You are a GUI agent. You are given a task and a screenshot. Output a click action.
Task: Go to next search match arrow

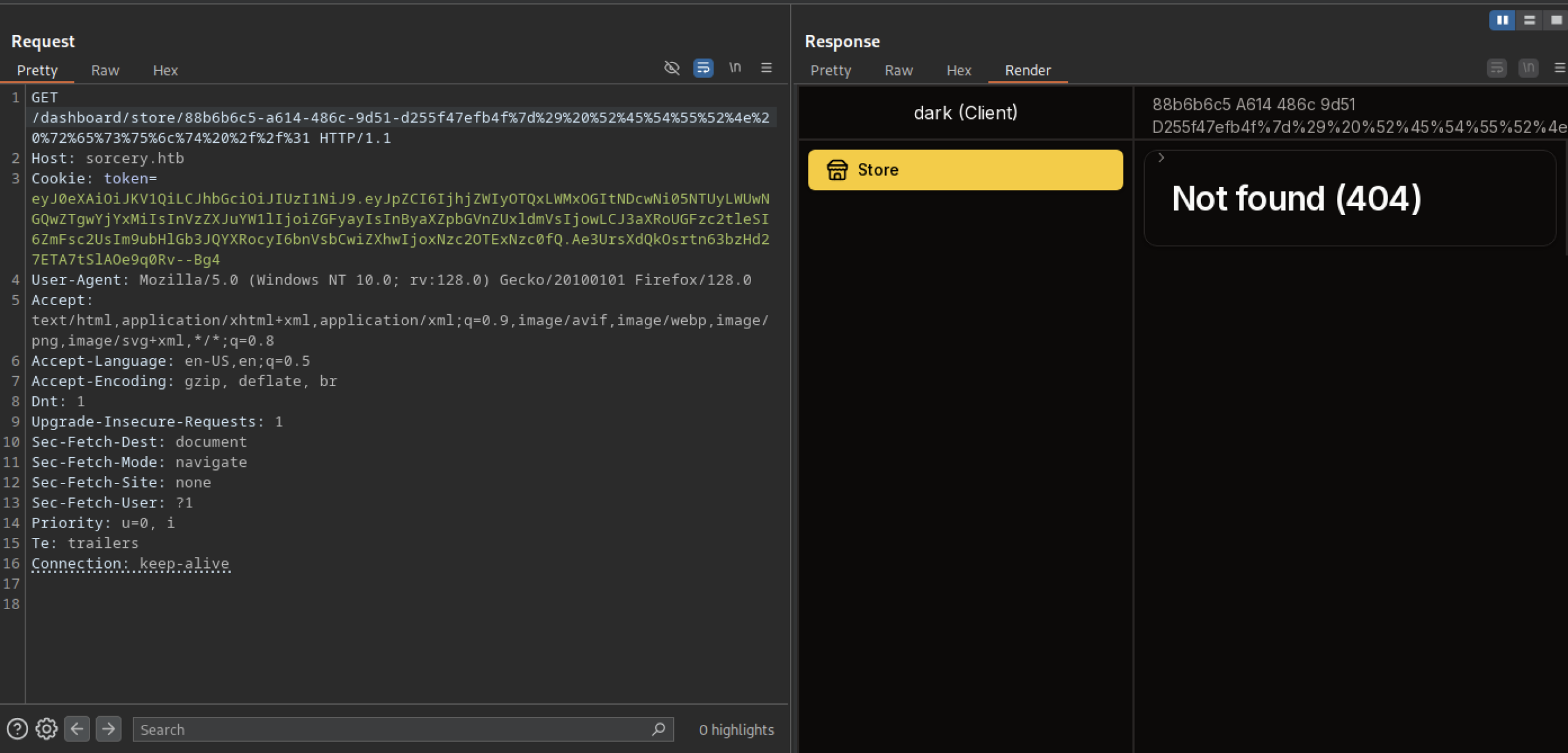108,729
